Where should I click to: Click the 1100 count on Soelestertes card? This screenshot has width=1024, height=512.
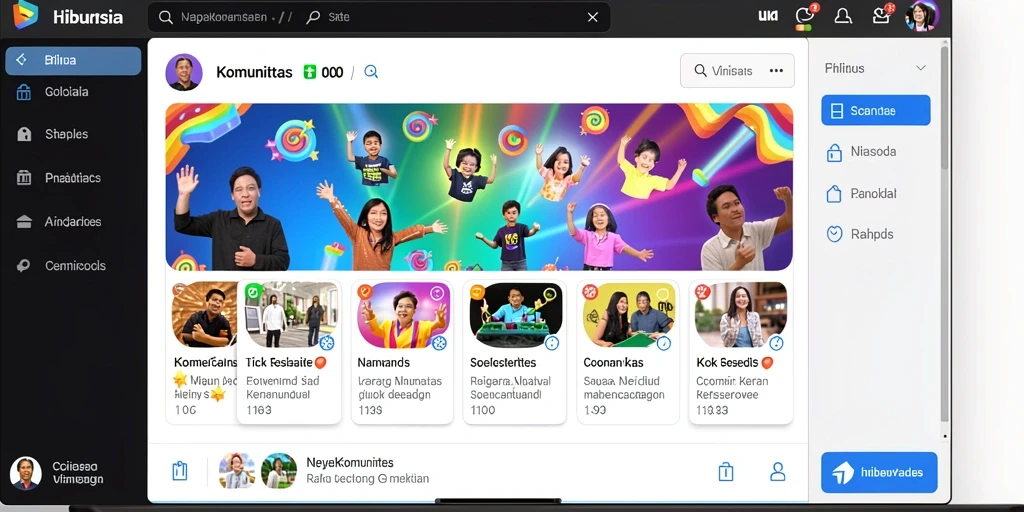tap(483, 410)
